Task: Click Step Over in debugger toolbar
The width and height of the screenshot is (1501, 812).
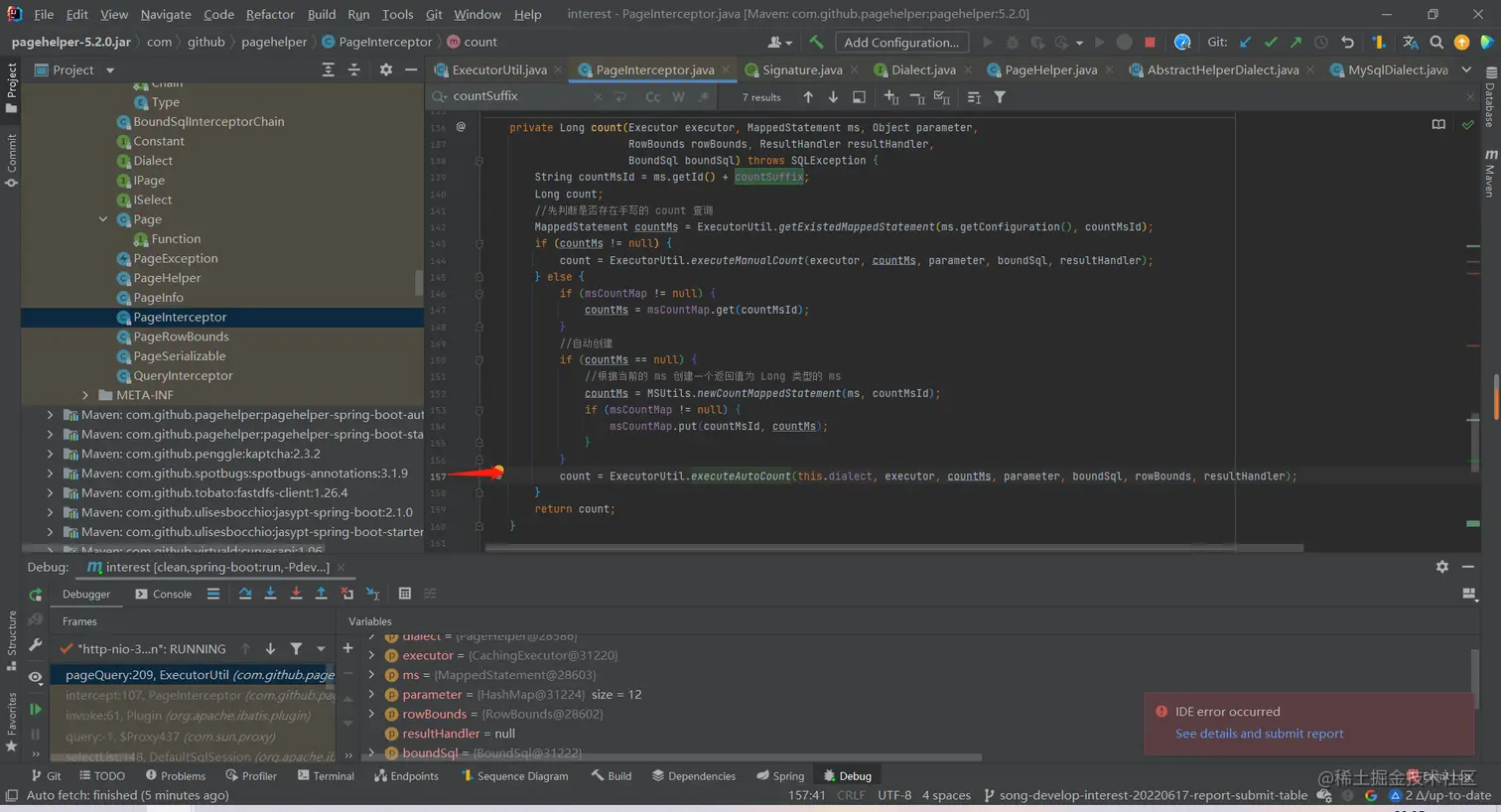Action: tap(245, 594)
